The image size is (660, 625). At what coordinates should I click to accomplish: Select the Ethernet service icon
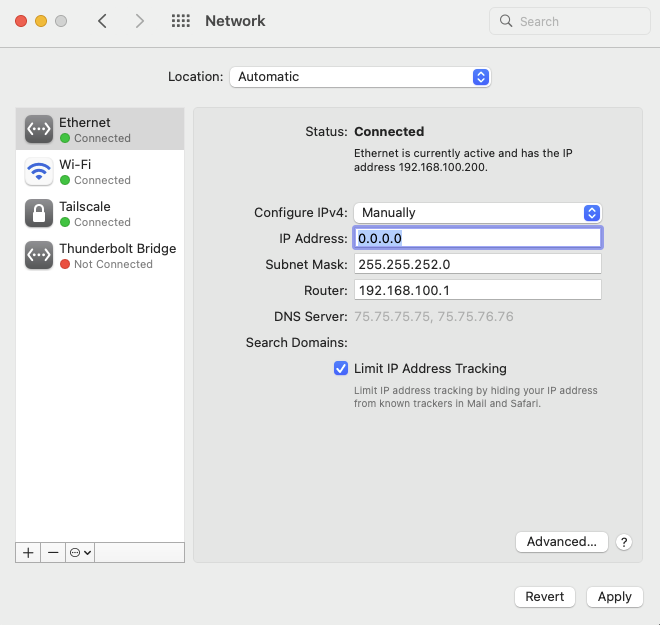[39, 129]
